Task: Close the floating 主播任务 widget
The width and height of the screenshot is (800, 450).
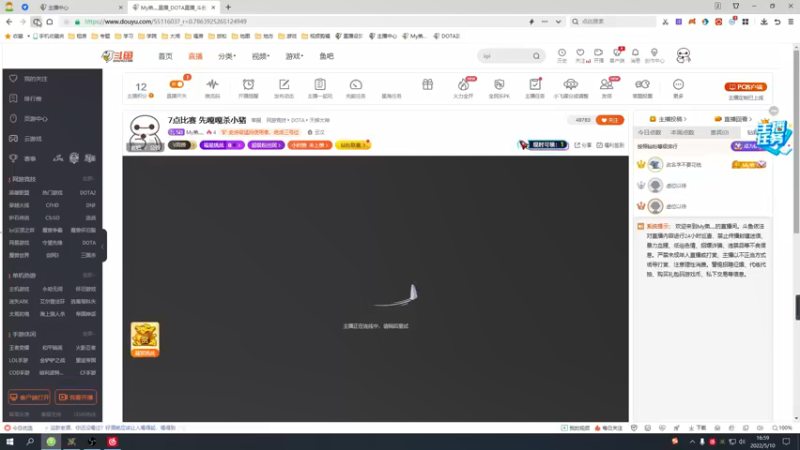Action: click(x=773, y=111)
